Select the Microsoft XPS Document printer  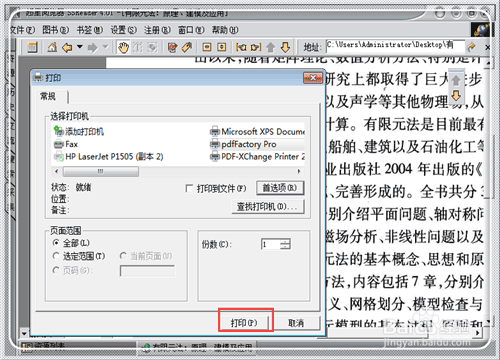click(x=257, y=132)
